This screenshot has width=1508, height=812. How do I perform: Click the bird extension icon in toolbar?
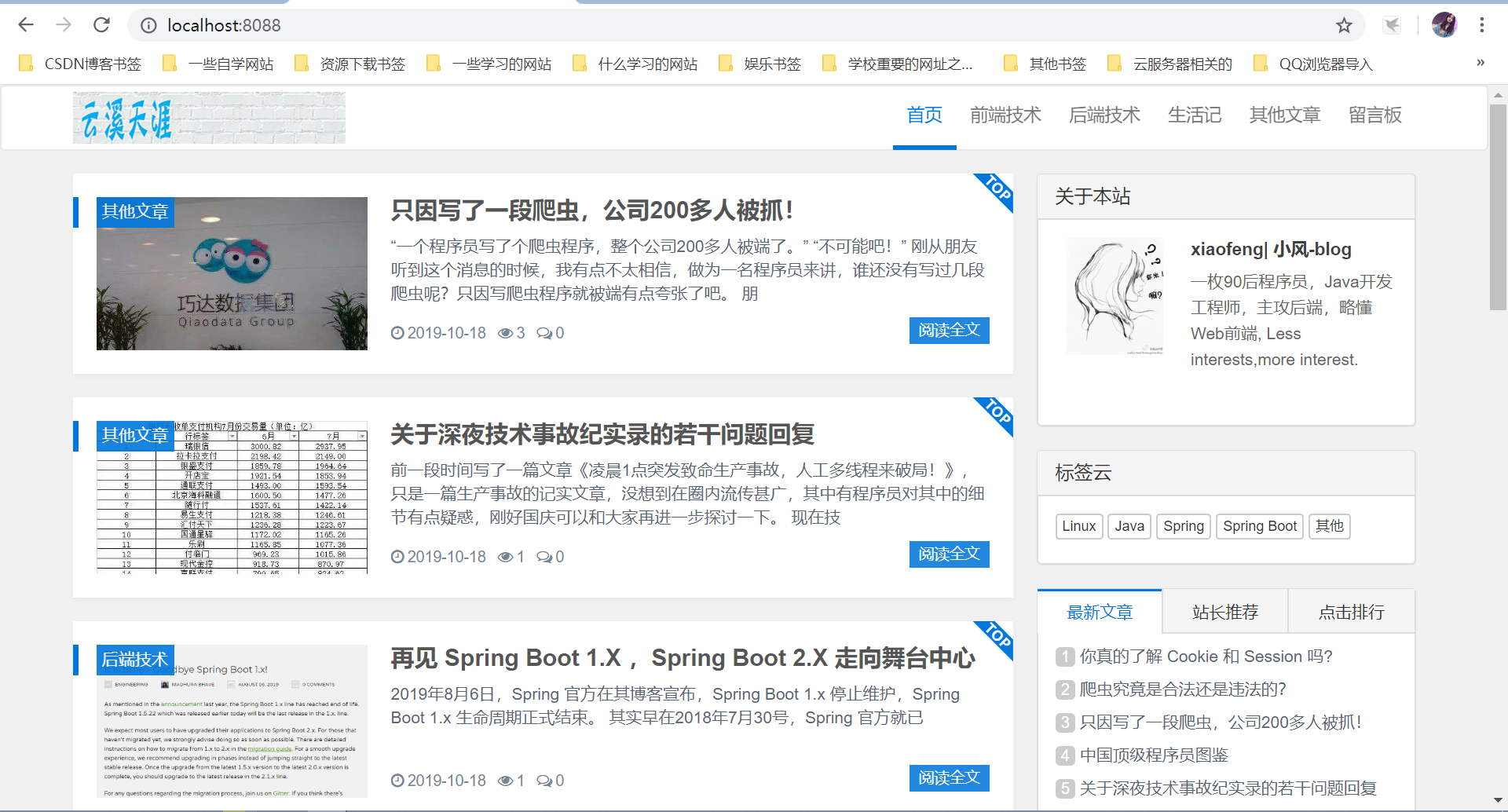click(1392, 25)
